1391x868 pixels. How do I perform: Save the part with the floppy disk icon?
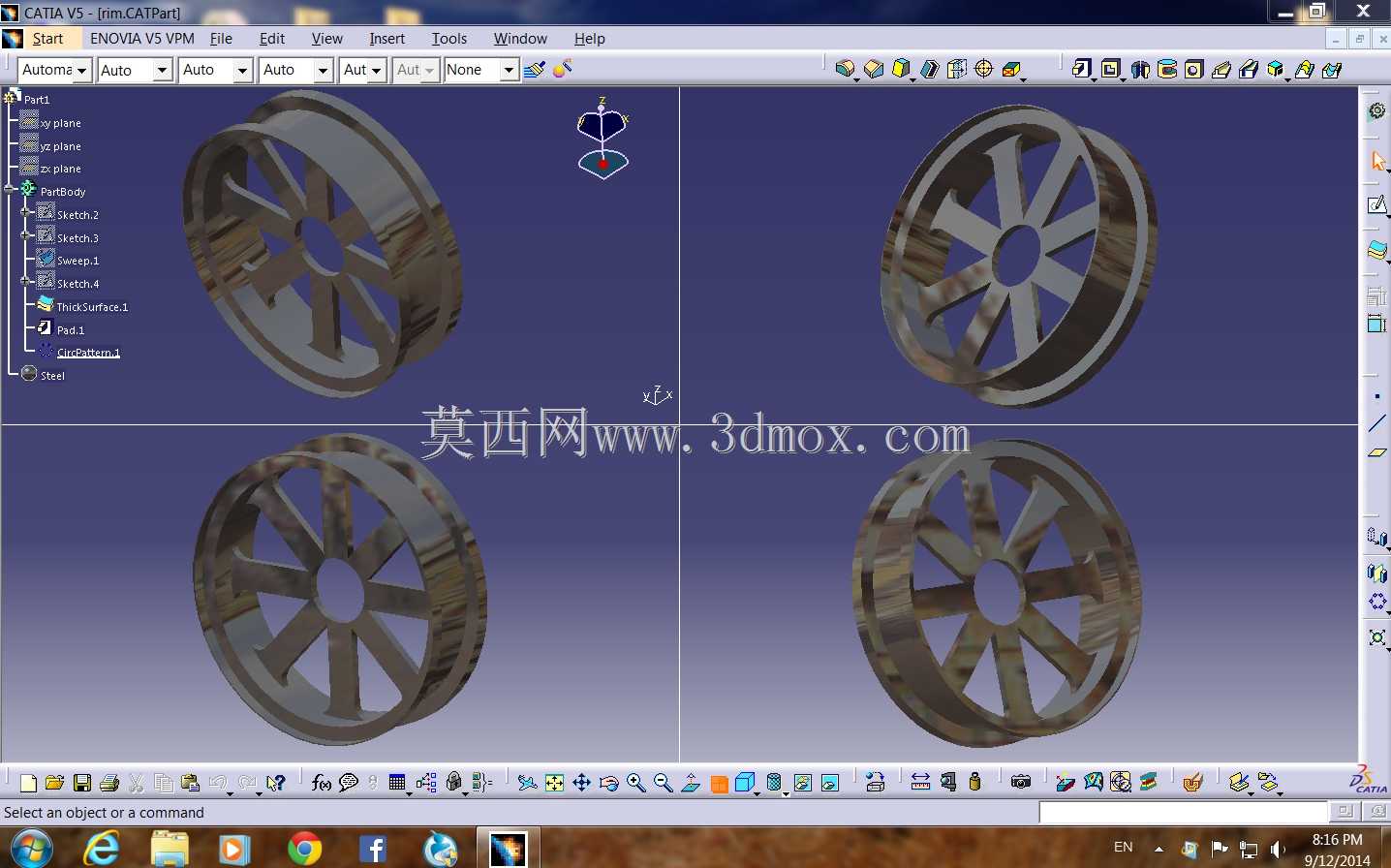[82, 783]
